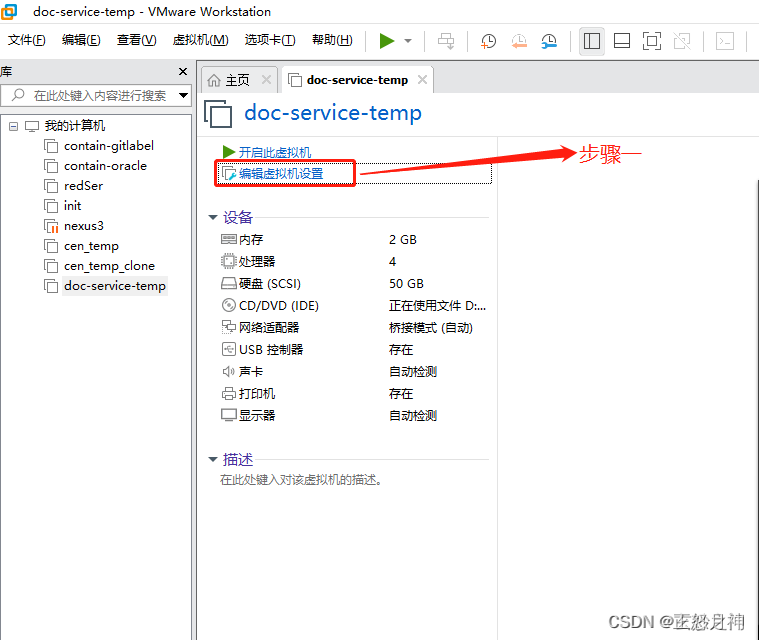This screenshot has width=759, height=640.
Task: Select the nexus3 virtual machine
Action: pyautogui.click(x=84, y=226)
